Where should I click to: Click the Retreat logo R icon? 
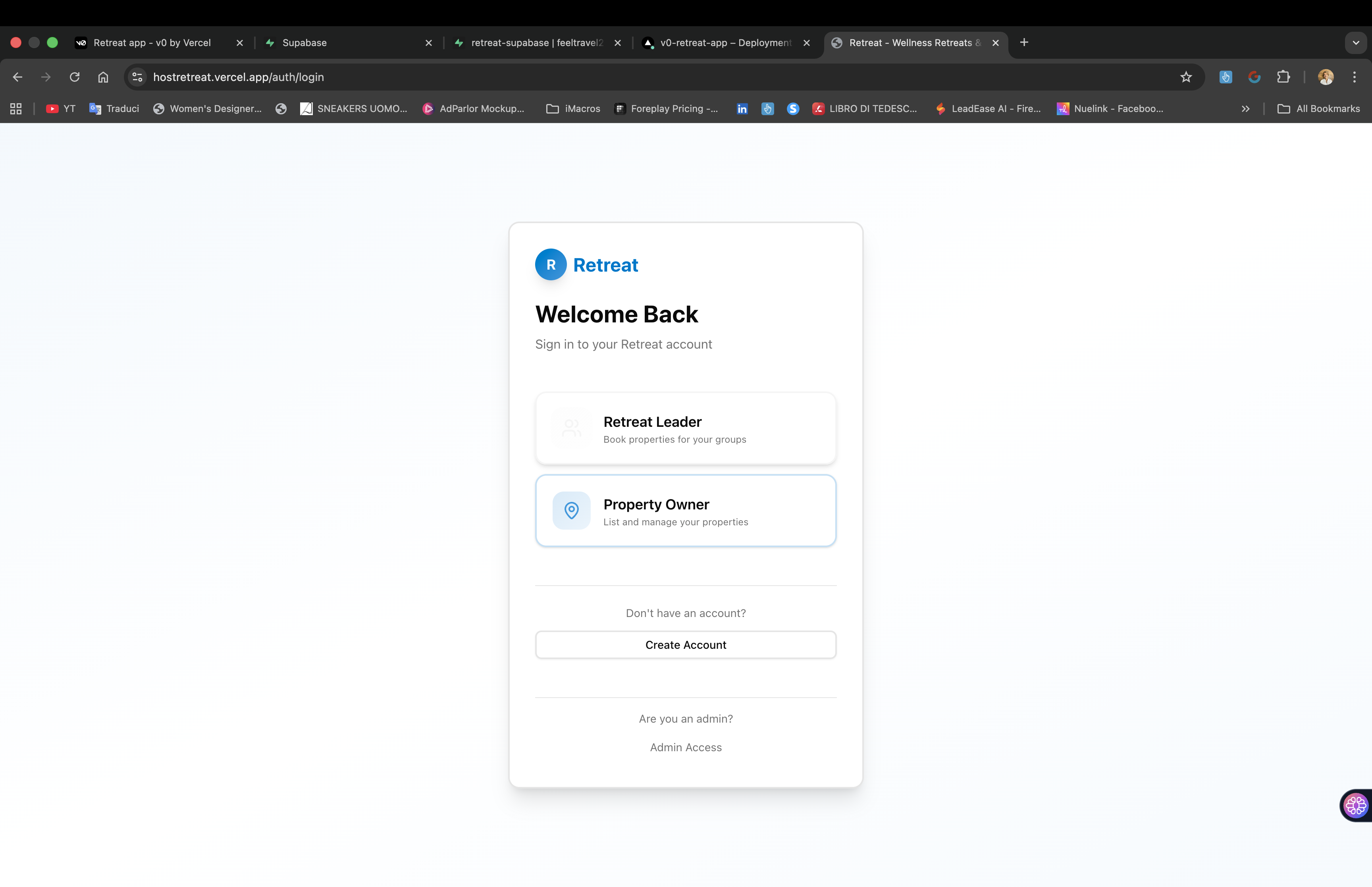click(x=550, y=265)
